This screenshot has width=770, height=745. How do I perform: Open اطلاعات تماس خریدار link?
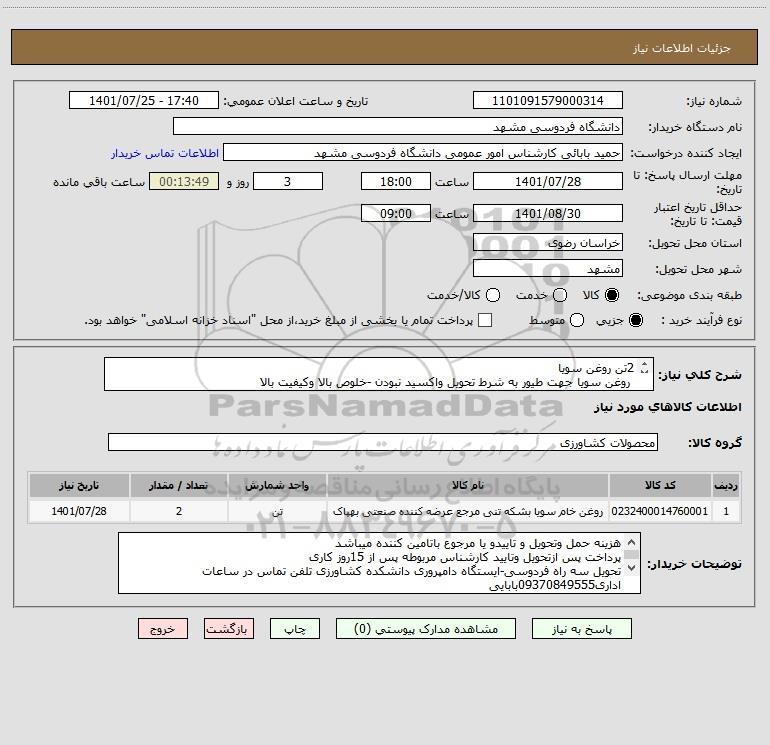pos(165,153)
